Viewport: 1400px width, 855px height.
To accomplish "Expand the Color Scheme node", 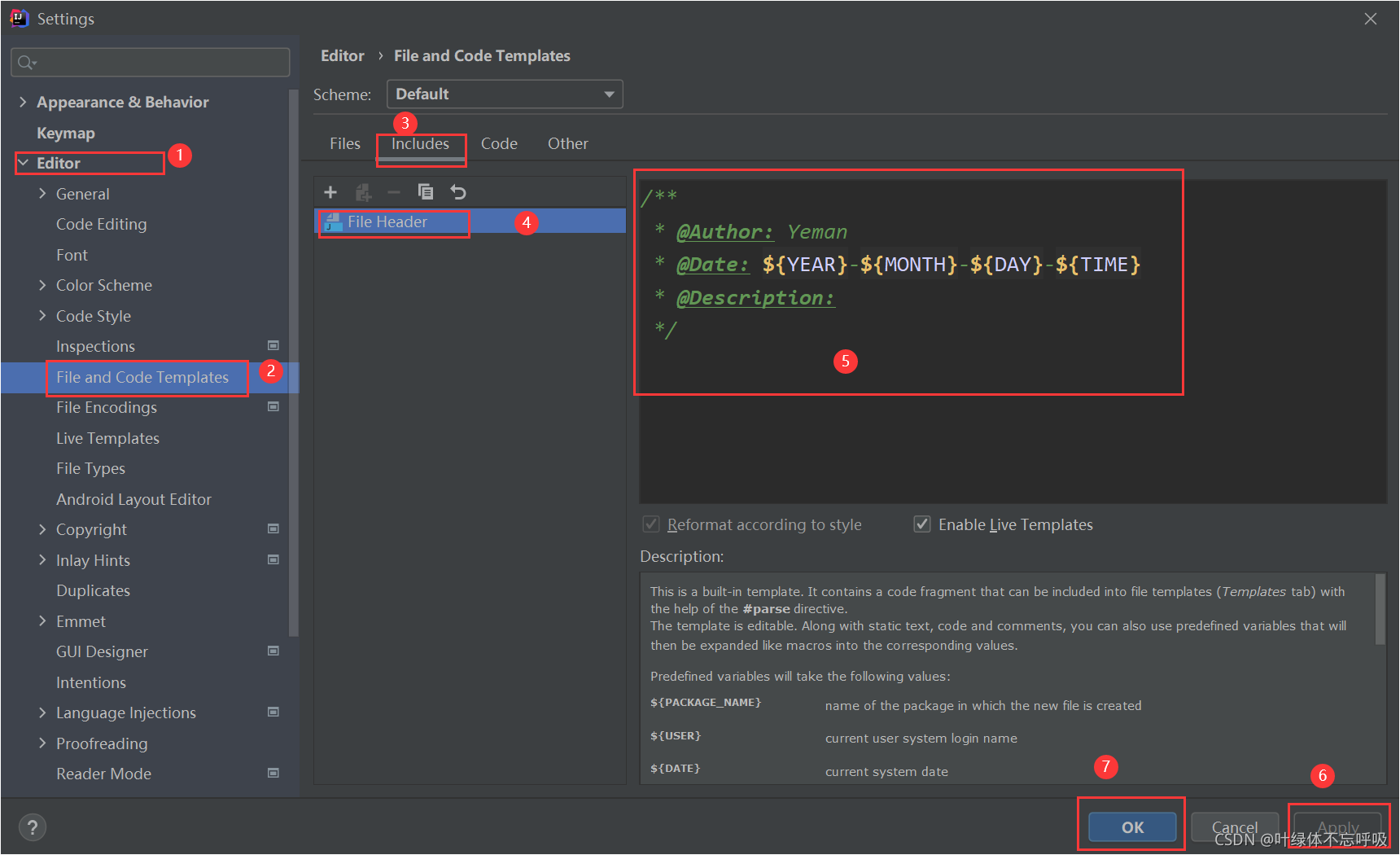I will tap(42, 285).
